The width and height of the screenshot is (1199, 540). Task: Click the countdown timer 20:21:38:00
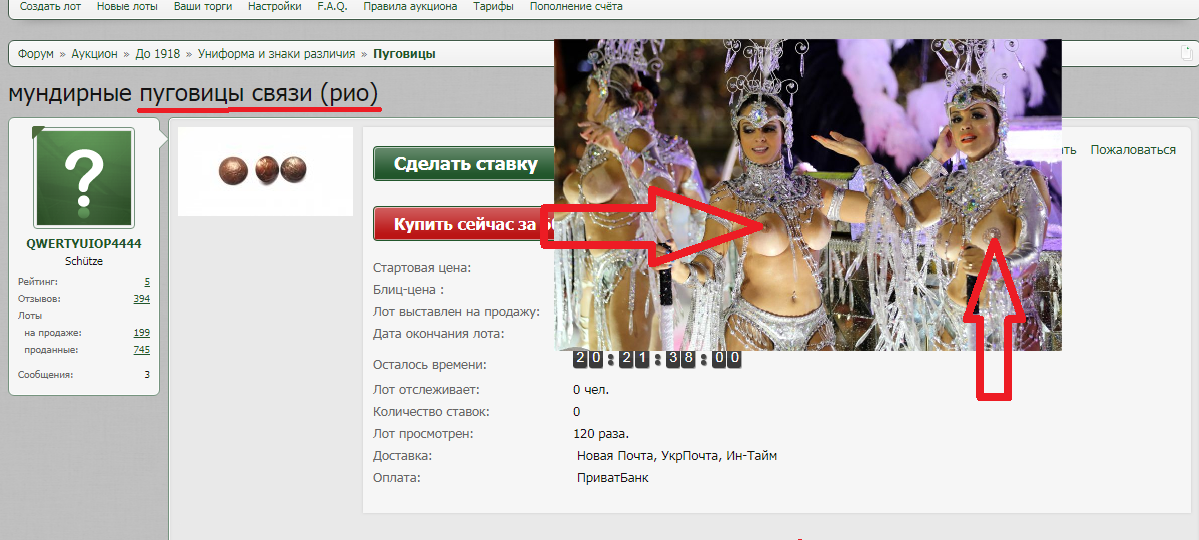657,357
